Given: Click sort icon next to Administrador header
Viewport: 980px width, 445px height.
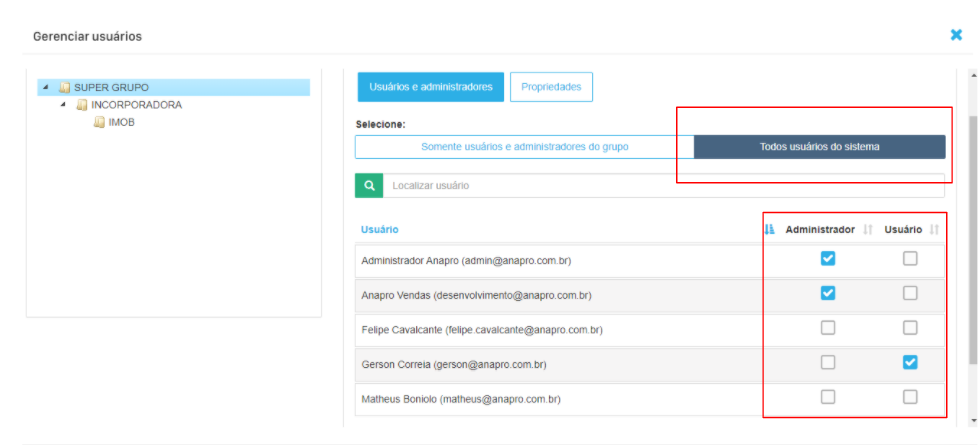Looking at the screenshot, I should tap(869, 229).
